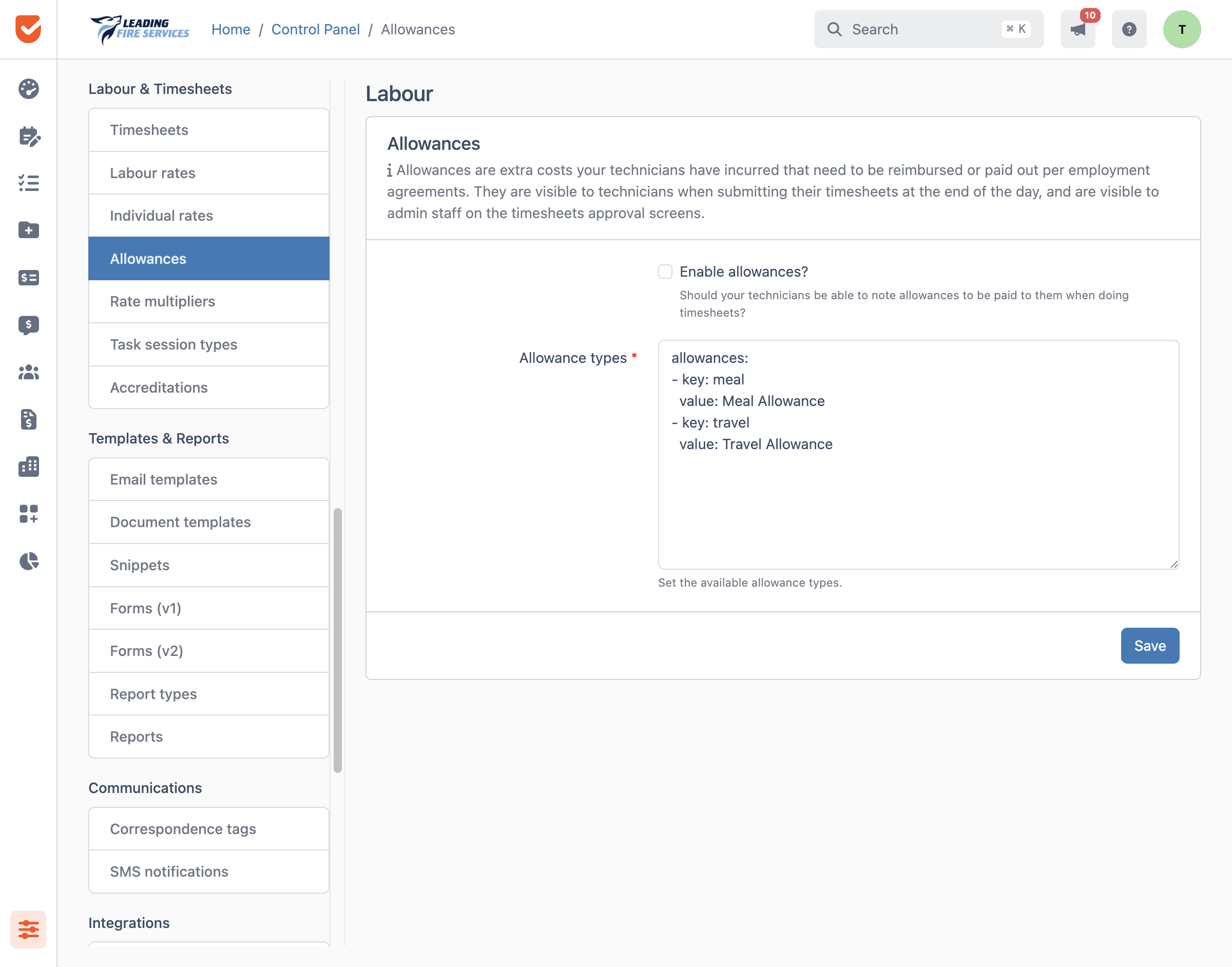Open the dollar document icon in sidebar
Screen dimensions: 1232x967
coord(28,419)
